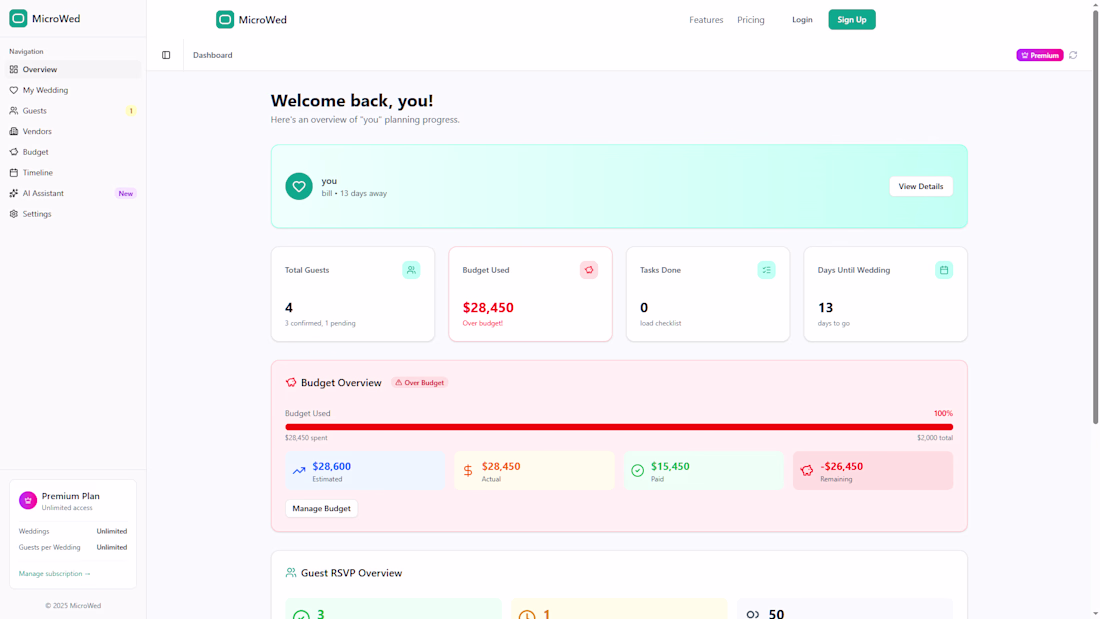The height and width of the screenshot is (619, 1100).
Task: Click the Budget Overview piggy bank icon
Action: point(291,382)
